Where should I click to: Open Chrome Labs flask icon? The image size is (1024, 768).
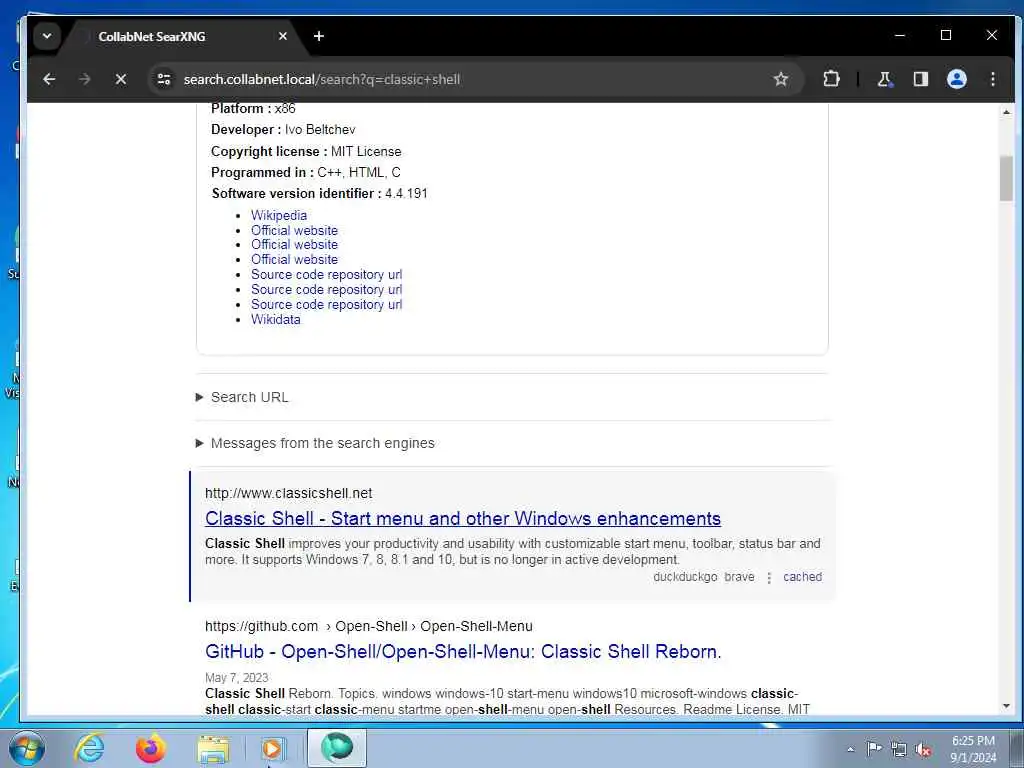coord(884,79)
